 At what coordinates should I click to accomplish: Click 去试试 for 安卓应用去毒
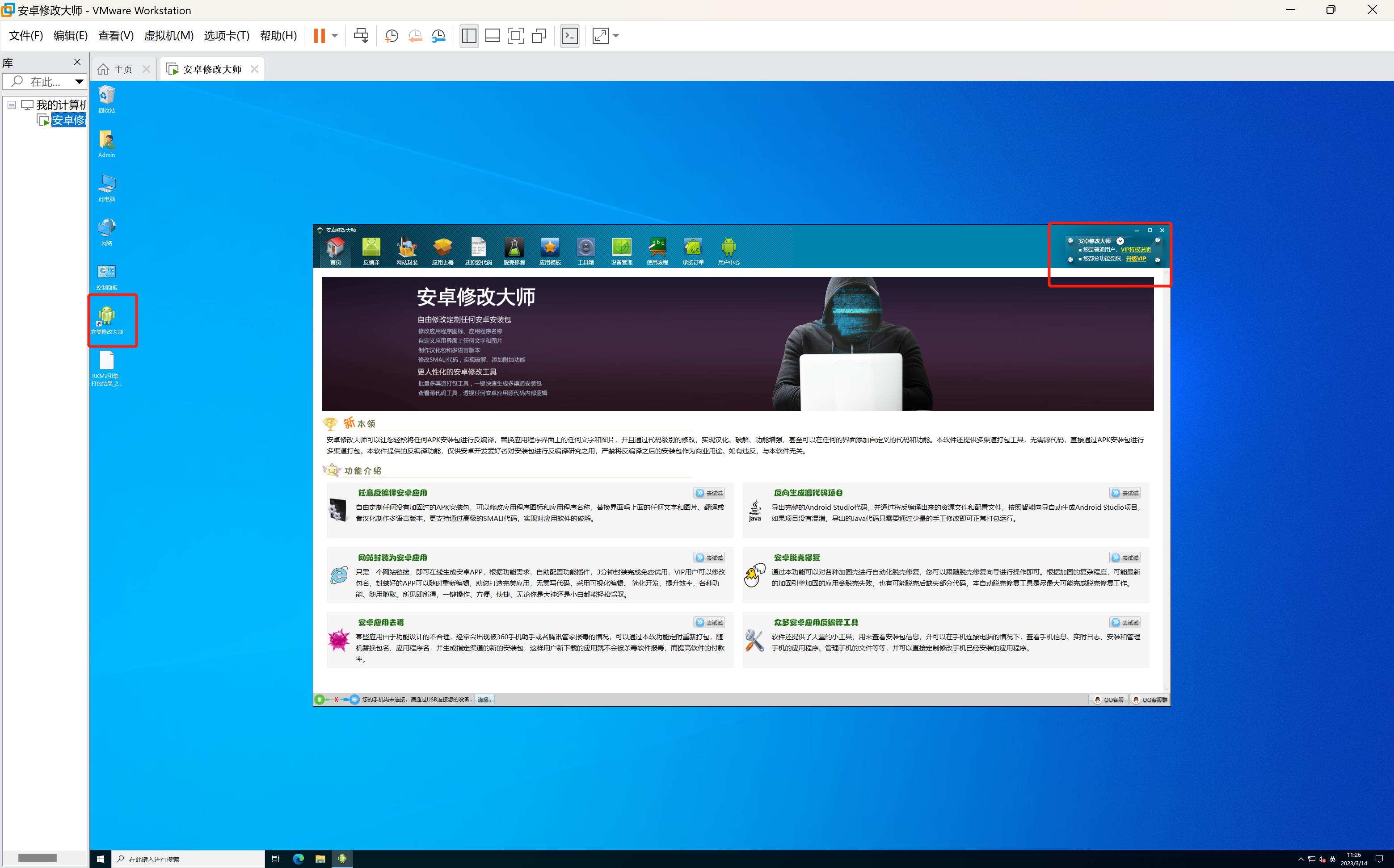[x=709, y=623]
